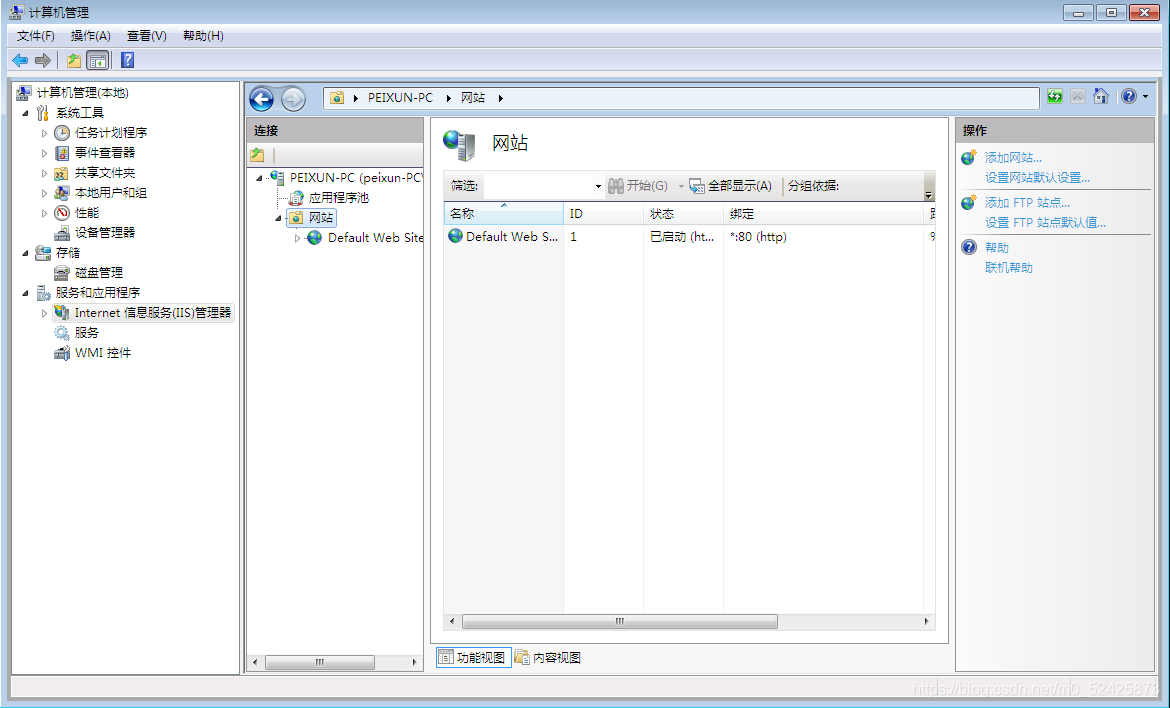1170x708 pixels.
Task: Toggle the show/hide console tree icon
Action: pos(98,60)
